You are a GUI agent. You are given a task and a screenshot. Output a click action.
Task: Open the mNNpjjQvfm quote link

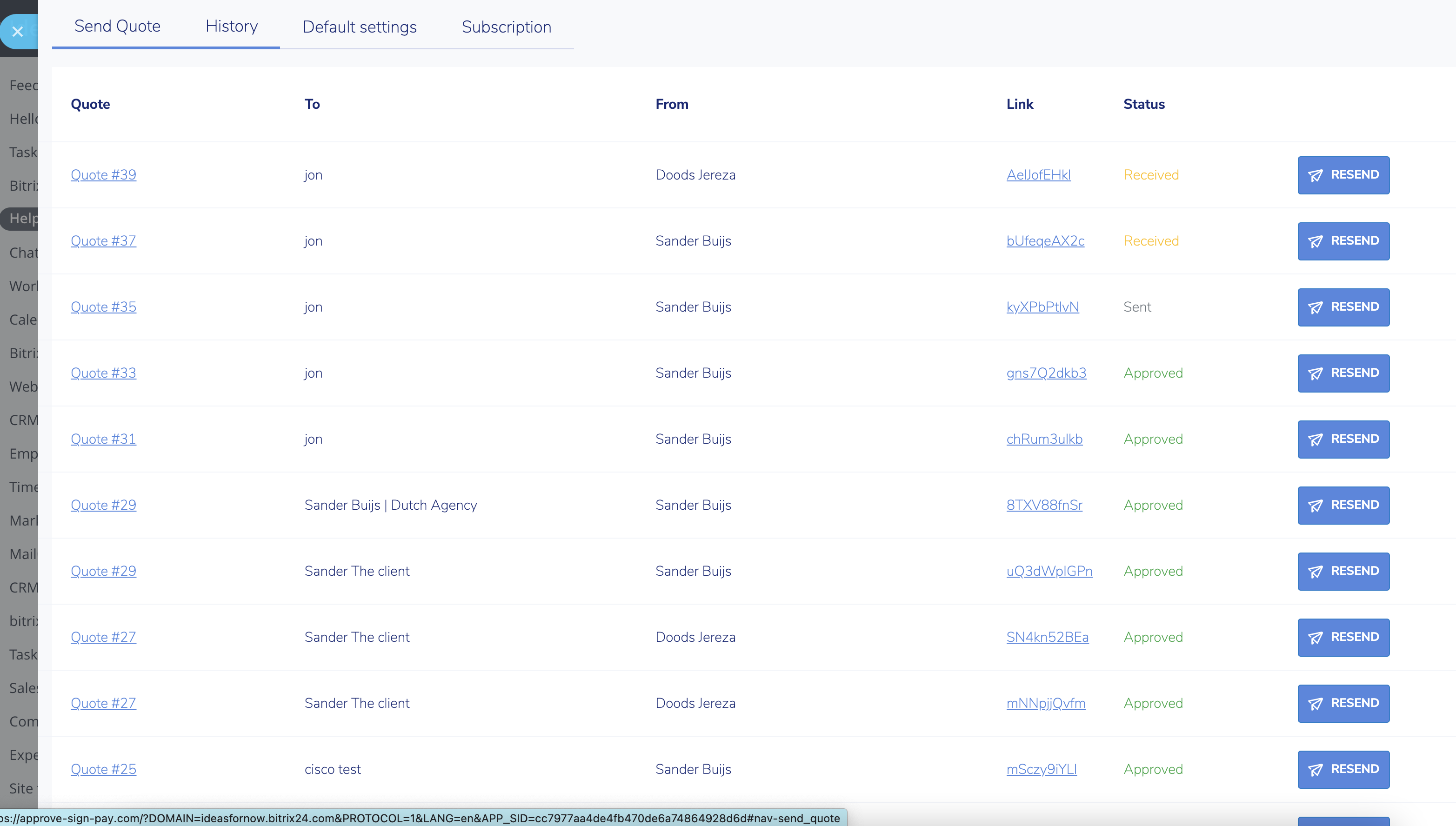tap(1045, 704)
